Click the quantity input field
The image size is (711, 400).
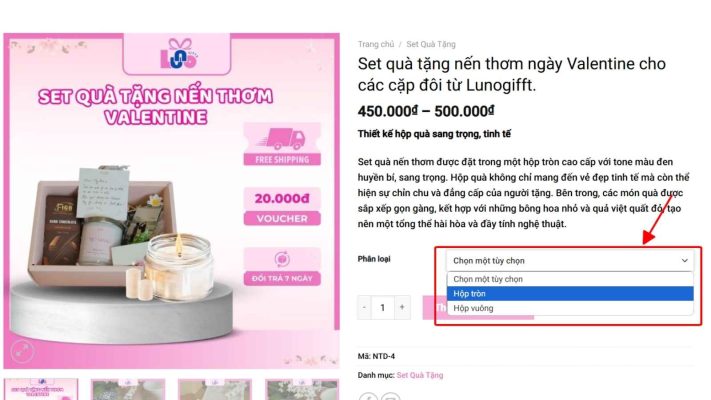(x=383, y=307)
